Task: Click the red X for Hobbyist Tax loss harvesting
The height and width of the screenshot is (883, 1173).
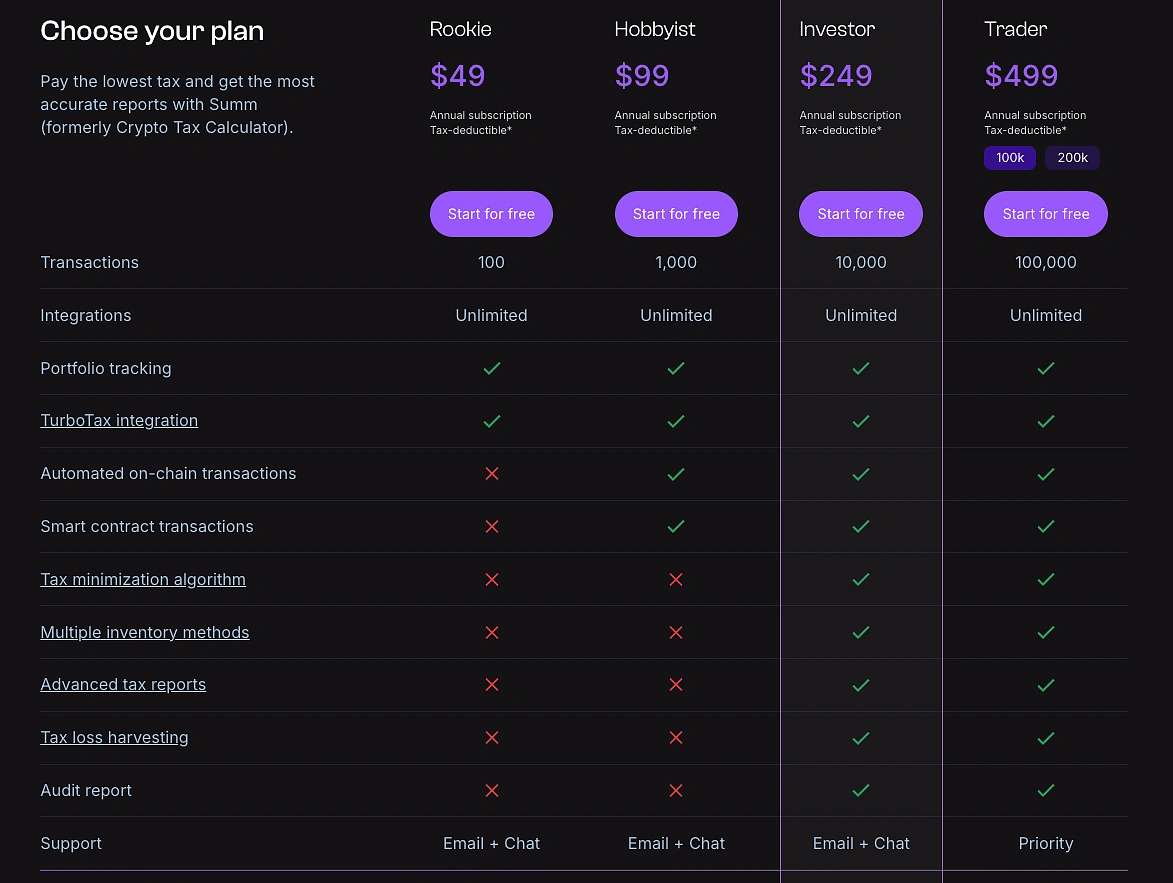Action: 676,738
